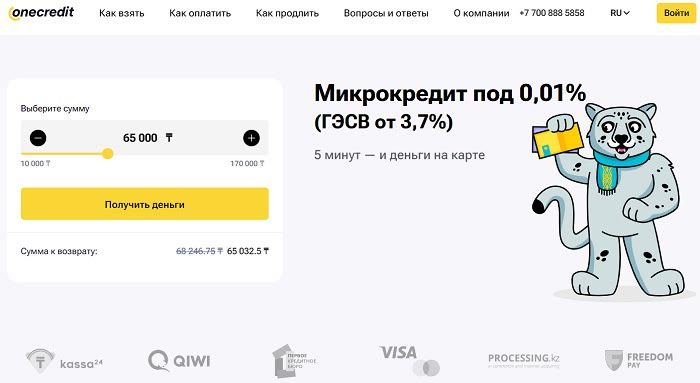Click the PROCESSING.kz logo

point(523,361)
